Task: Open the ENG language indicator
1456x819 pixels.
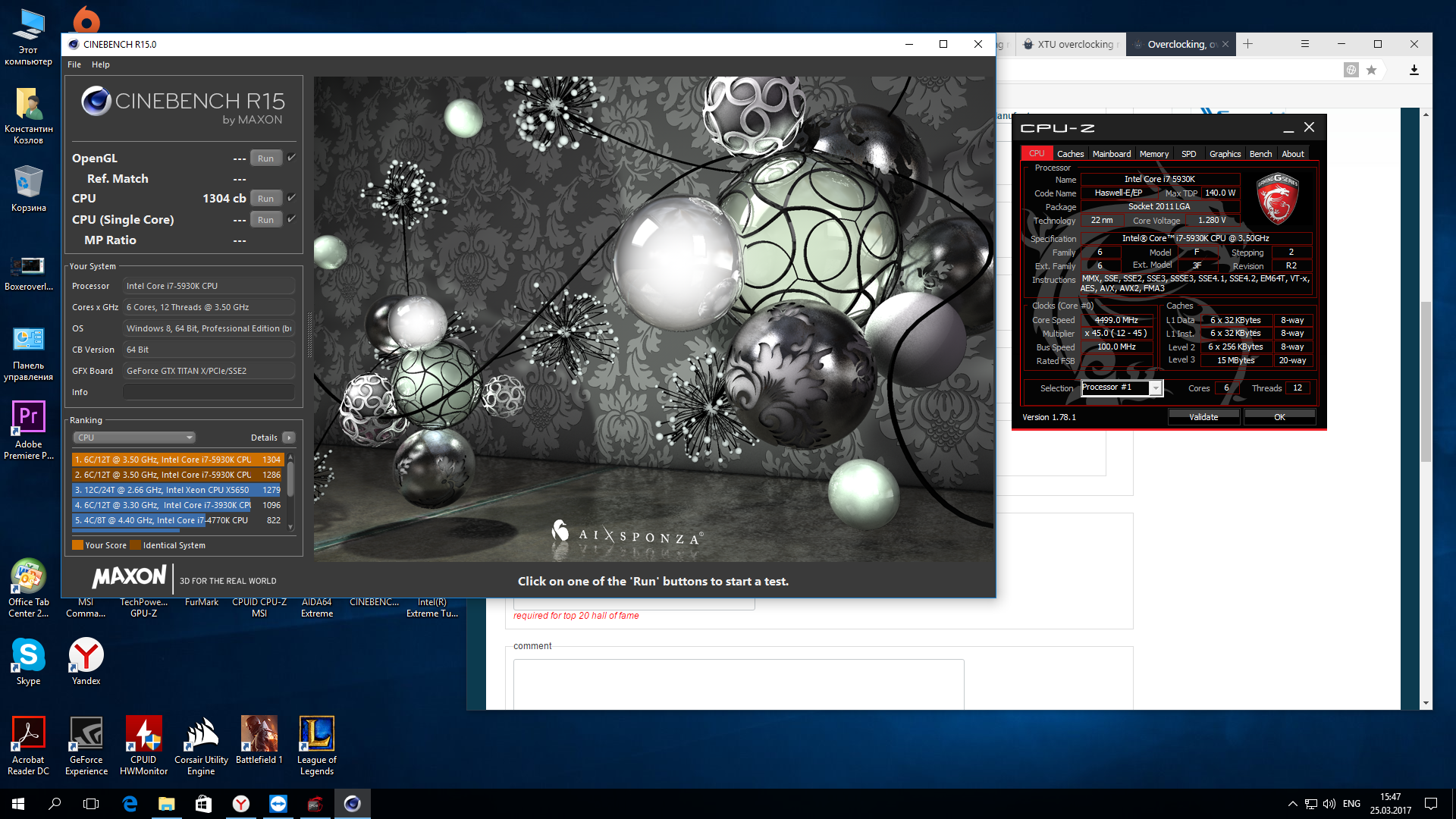Action: (x=1351, y=804)
